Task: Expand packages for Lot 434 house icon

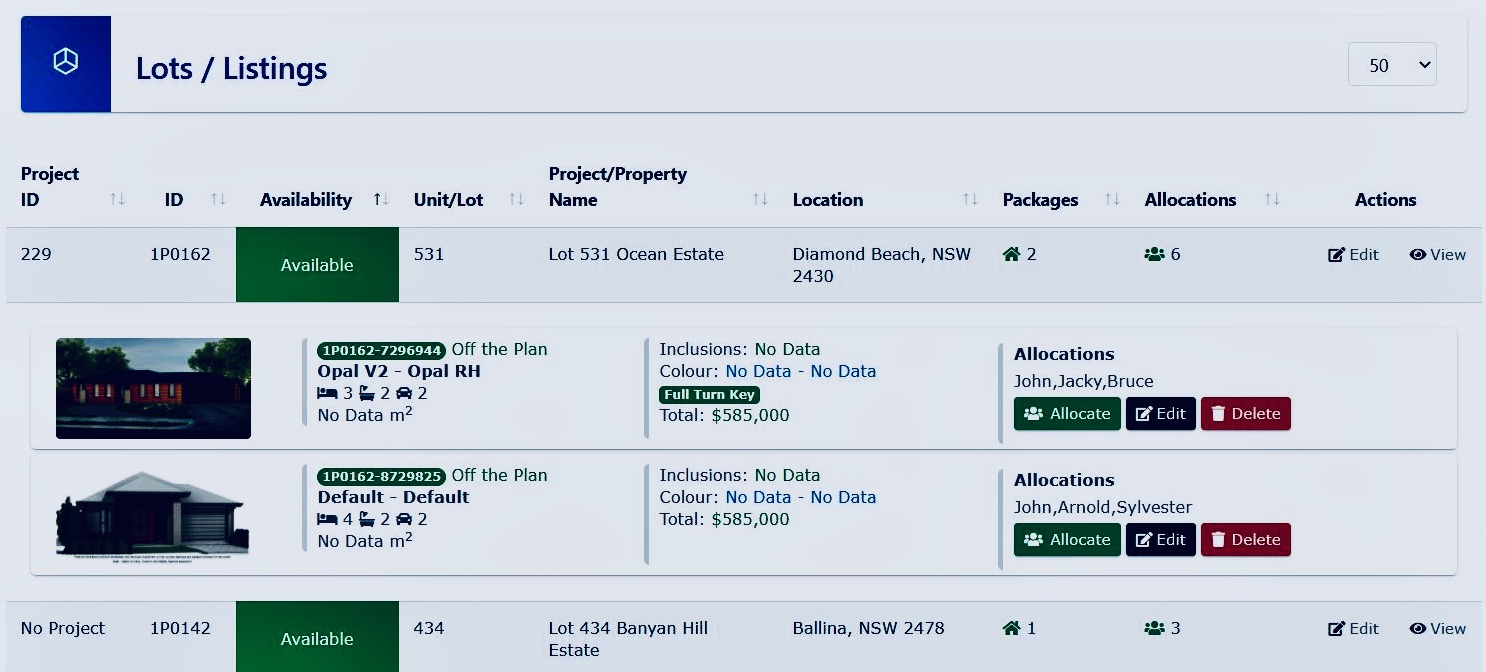Action: (x=1012, y=629)
